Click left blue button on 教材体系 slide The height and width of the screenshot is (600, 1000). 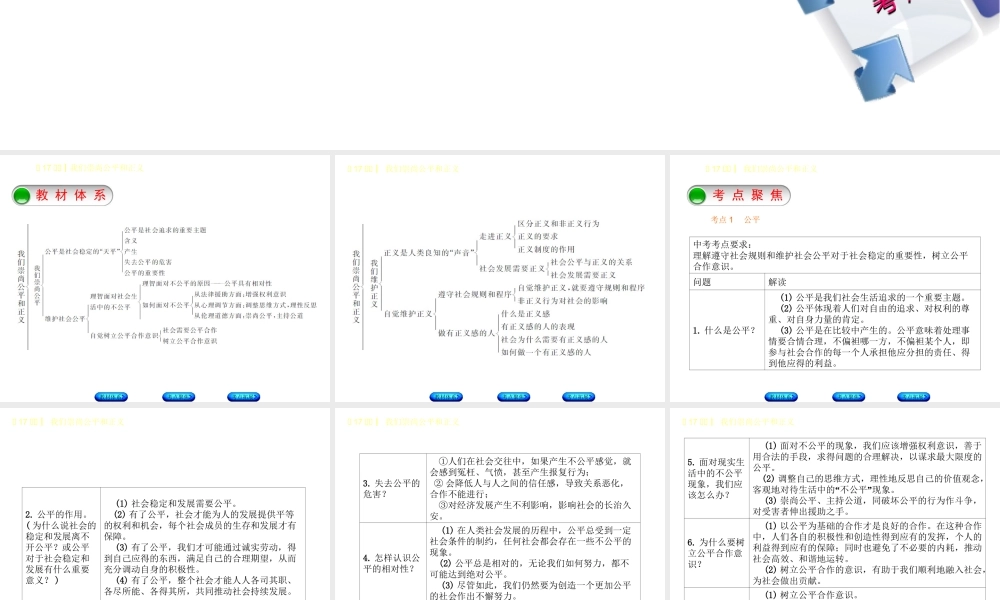[111, 397]
